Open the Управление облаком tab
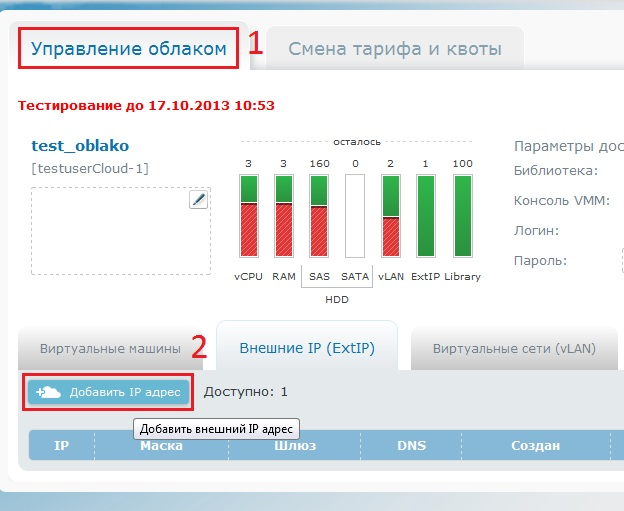 128,48
